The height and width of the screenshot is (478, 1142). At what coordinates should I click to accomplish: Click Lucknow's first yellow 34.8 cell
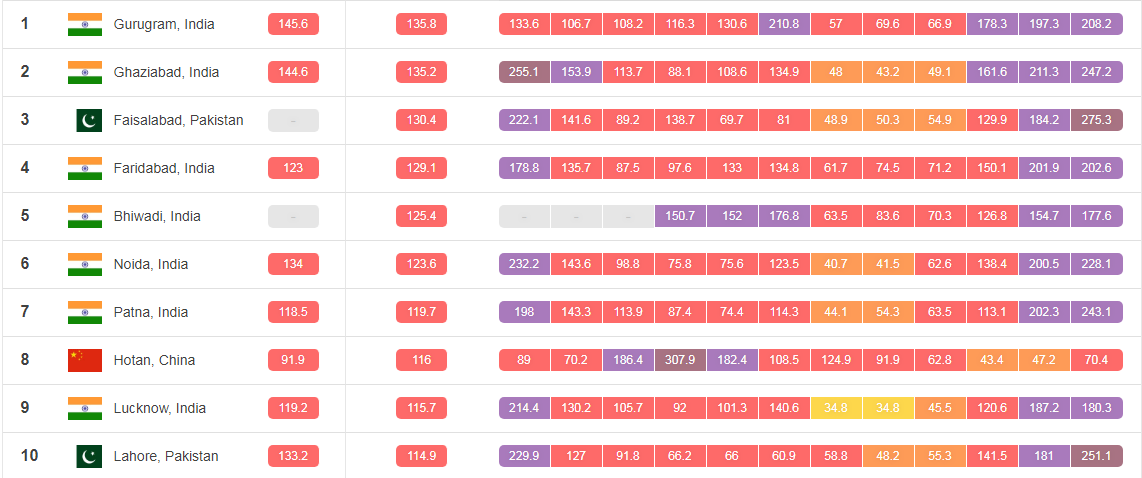point(836,408)
